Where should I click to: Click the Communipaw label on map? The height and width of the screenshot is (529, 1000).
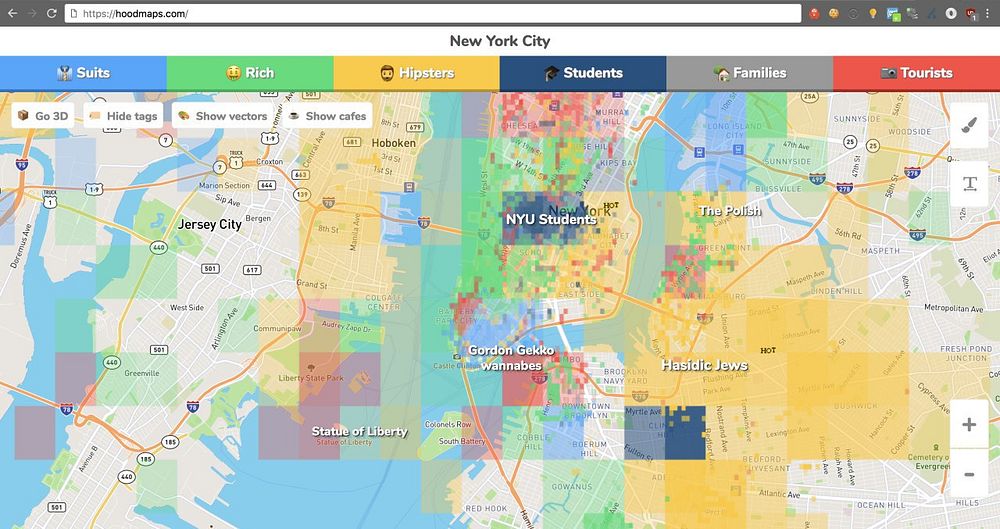click(277, 329)
